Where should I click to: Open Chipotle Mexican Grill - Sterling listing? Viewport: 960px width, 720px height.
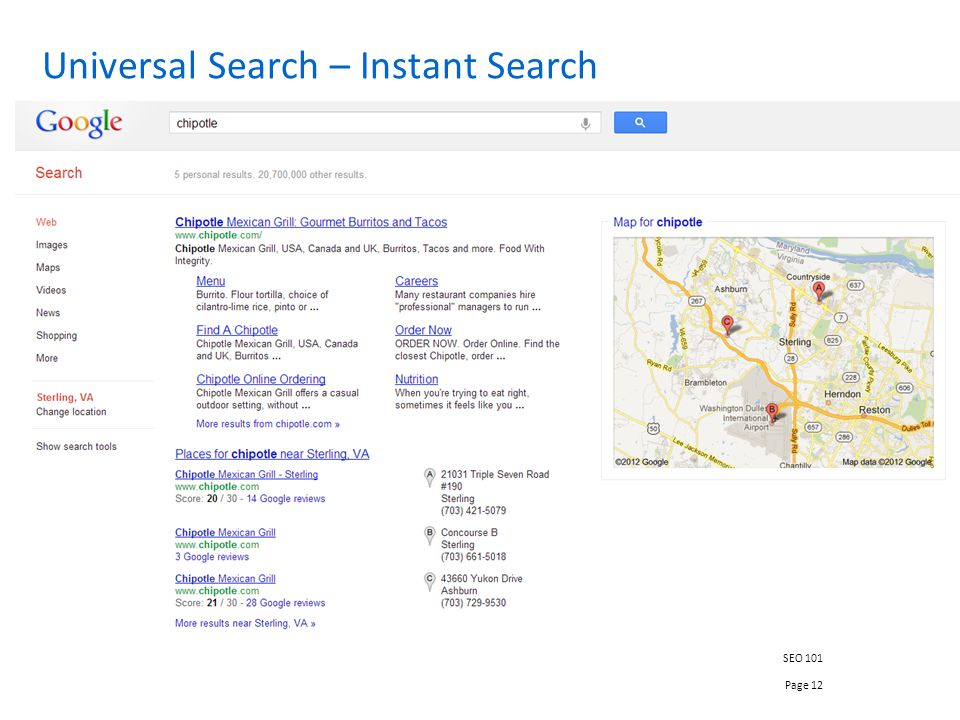pos(246,474)
